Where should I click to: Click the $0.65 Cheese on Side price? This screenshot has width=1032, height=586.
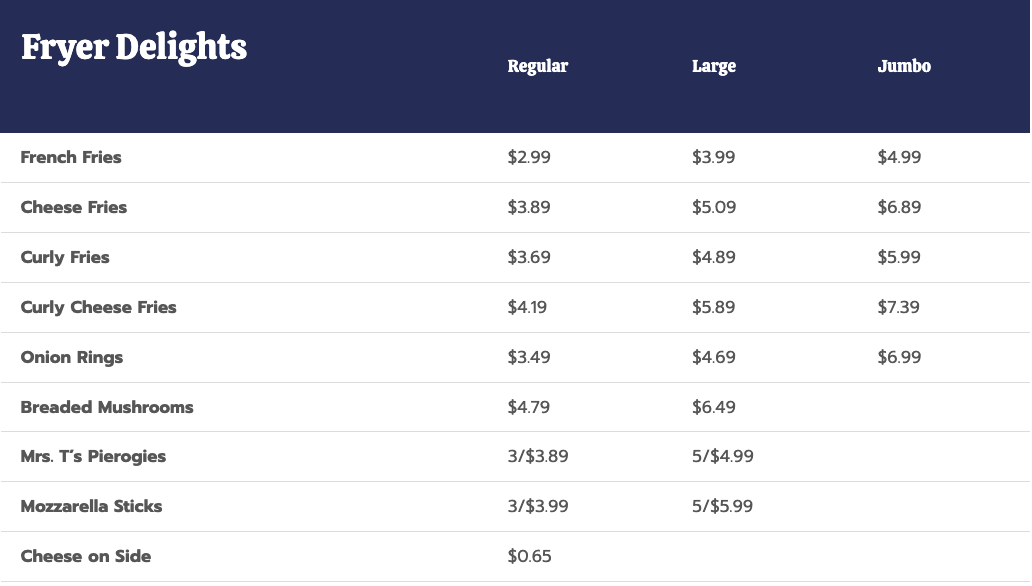529,556
